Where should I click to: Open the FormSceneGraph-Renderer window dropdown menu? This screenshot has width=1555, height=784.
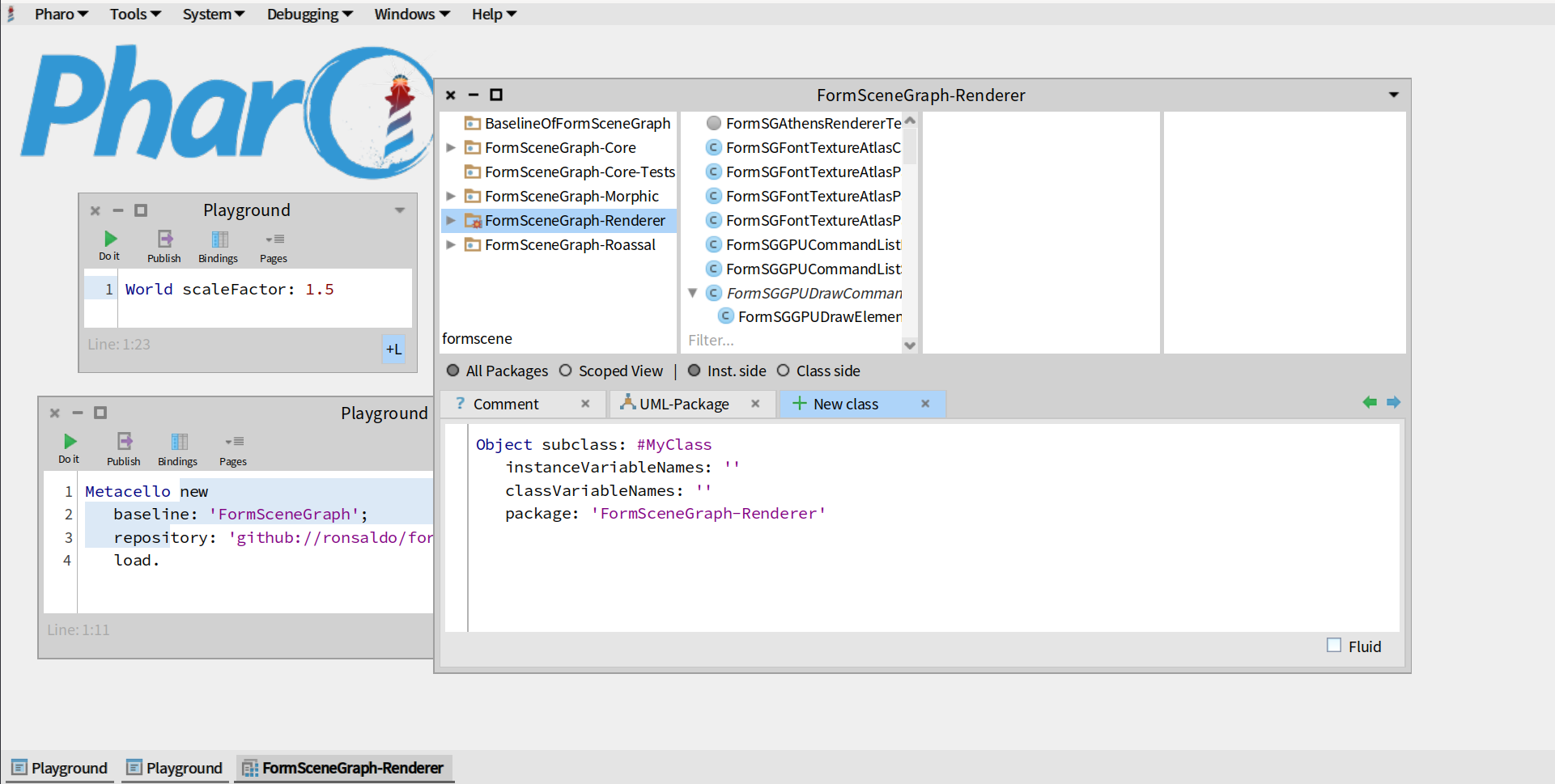point(1393,95)
